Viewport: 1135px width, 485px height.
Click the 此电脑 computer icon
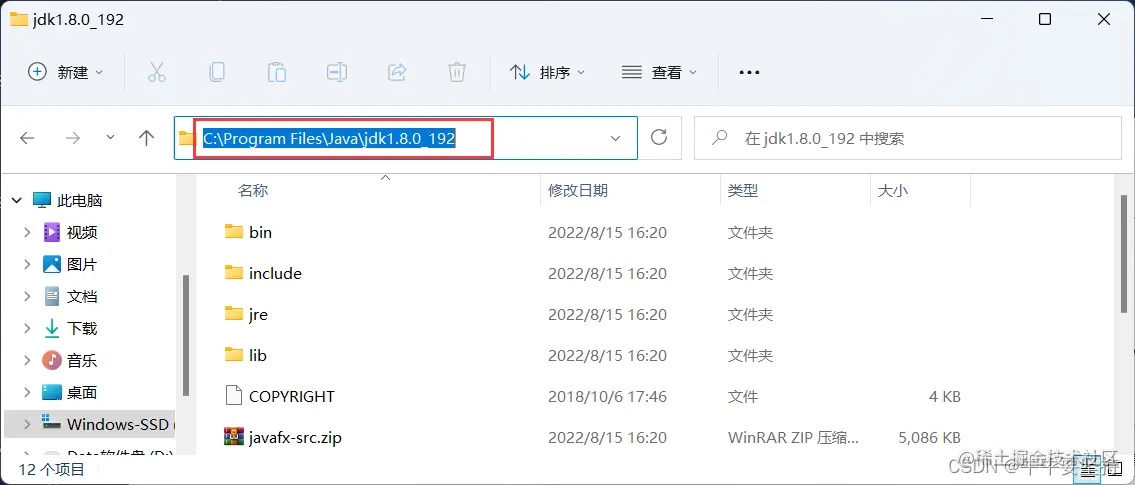point(42,201)
